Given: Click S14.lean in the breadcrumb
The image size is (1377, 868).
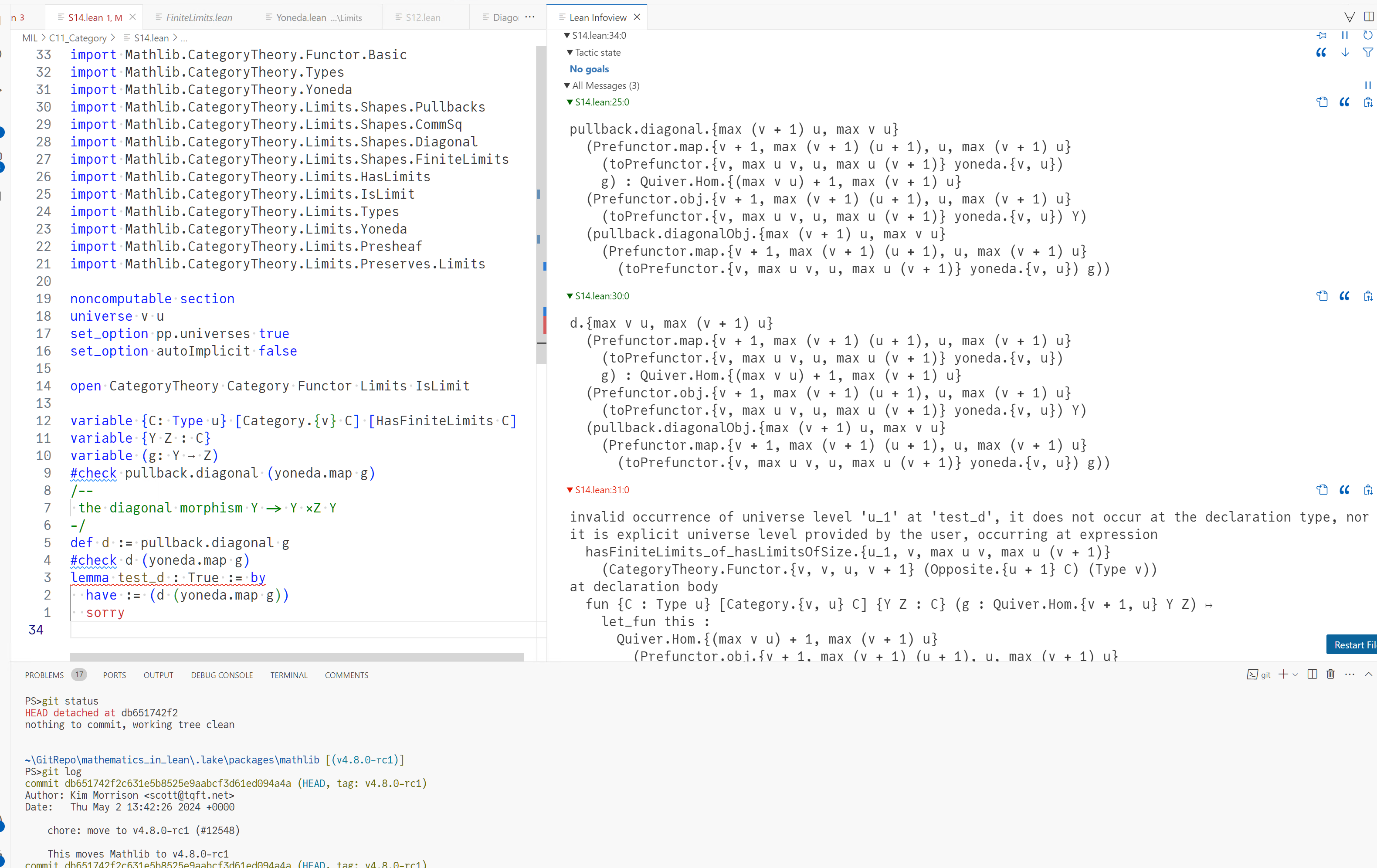Looking at the screenshot, I should tap(151, 38).
